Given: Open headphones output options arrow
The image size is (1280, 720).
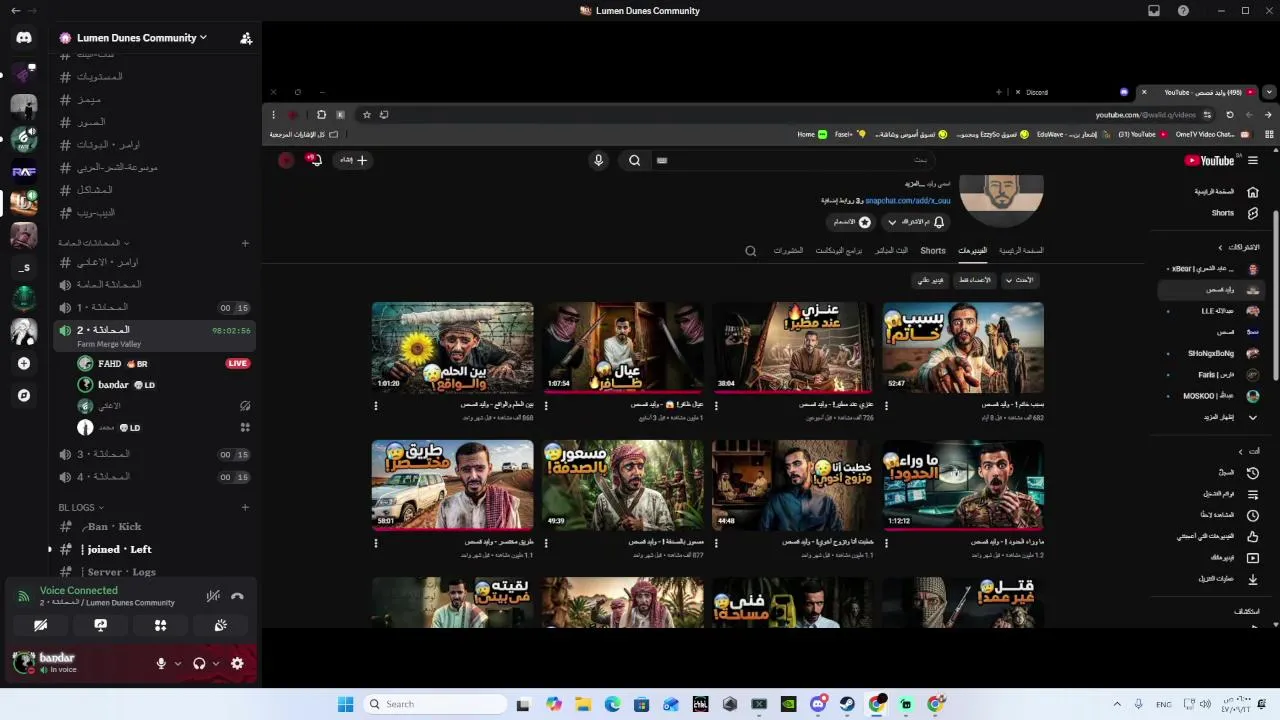Looking at the screenshot, I should pyautogui.click(x=216, y=663).
